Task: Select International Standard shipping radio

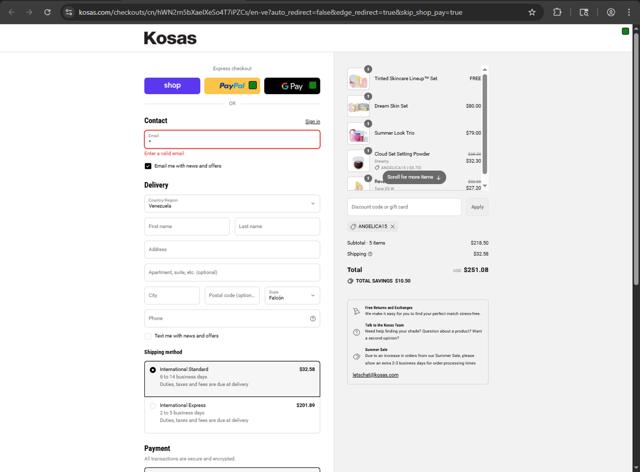Action: pos(153,370)
